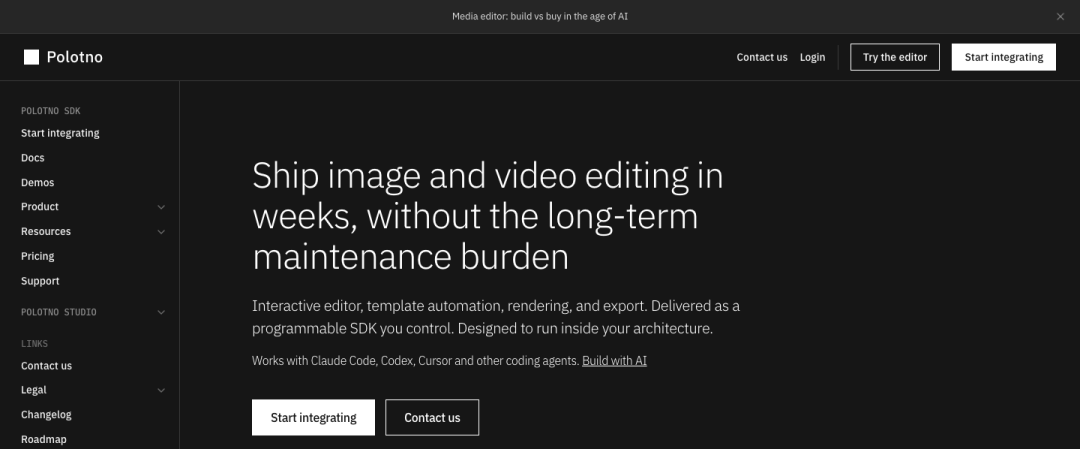This screenshot has width=1080, height=449.
Task: Open the 'Media editor: build vs buy' banner link
Action: pos(539,17)
